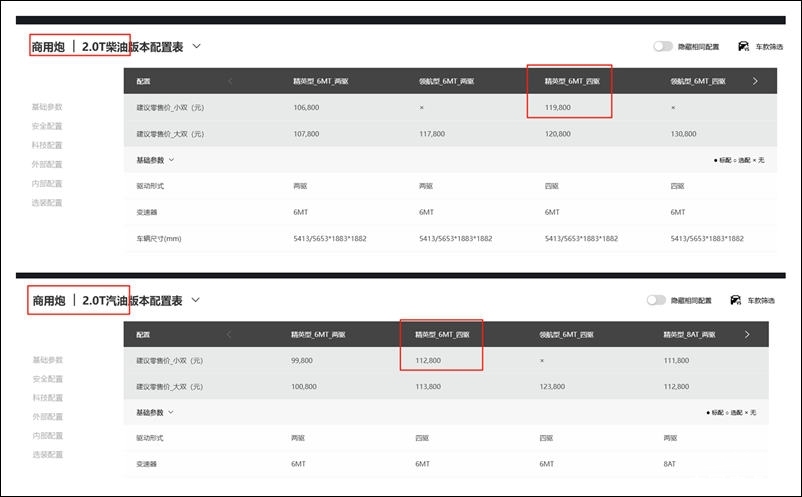This screenshot has height=497, width=802.
Task: Click the 123,800 price cell
Action: [x=552, y=387]
